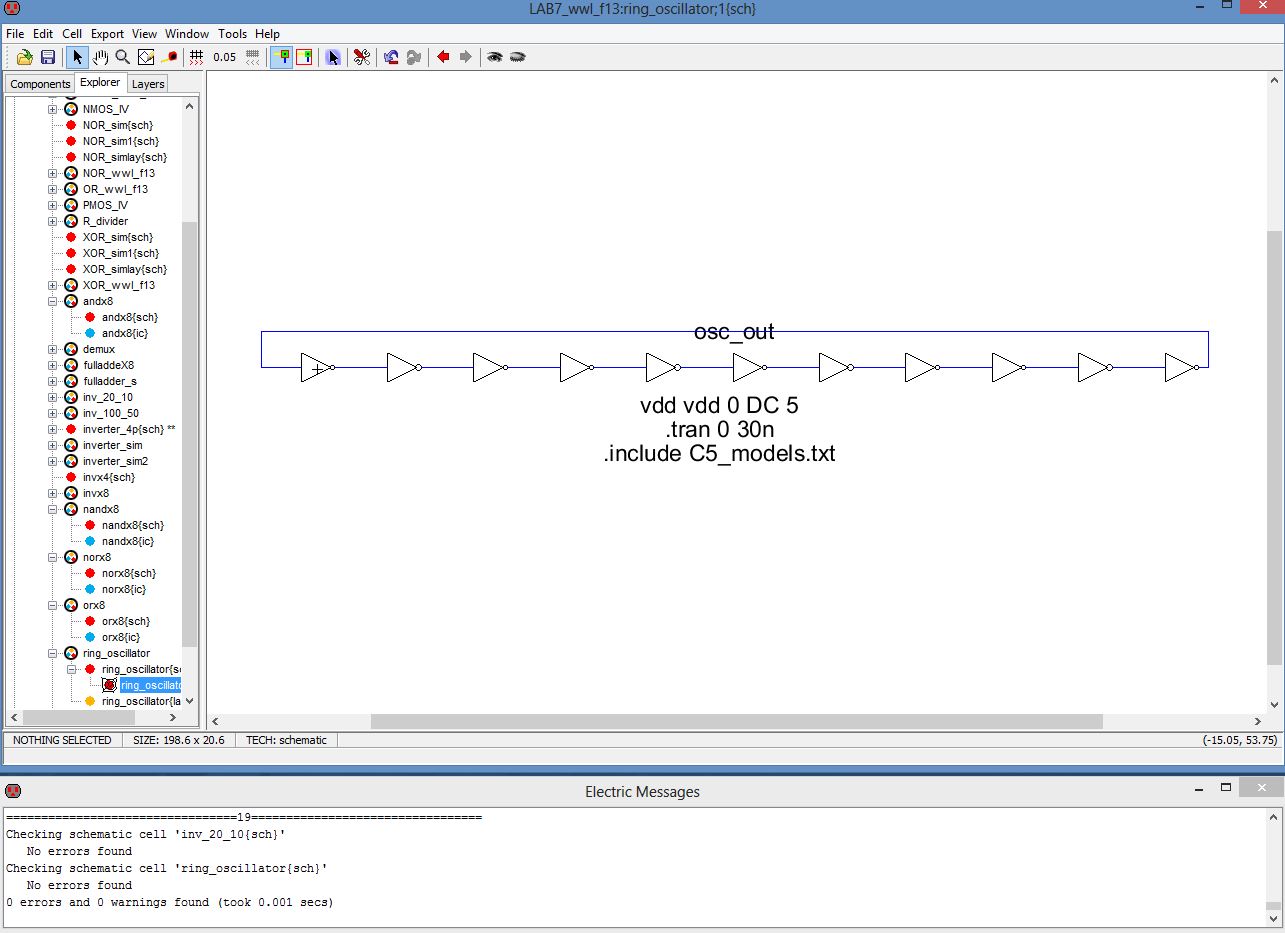
Task: Toggle the open eye visibility icon
Action: 494,57
